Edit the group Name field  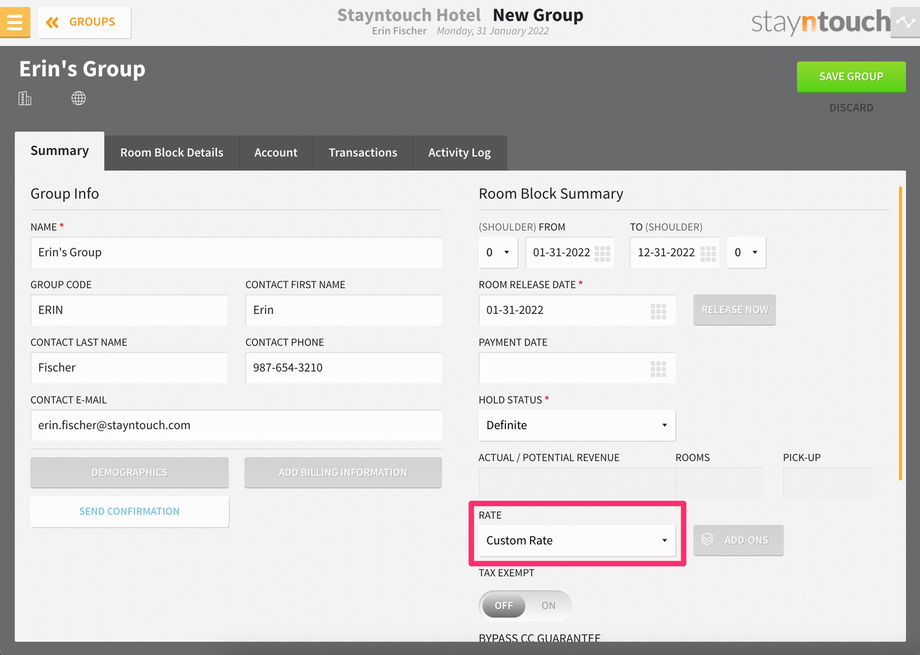pyautogui.click(x=236, y=252)
